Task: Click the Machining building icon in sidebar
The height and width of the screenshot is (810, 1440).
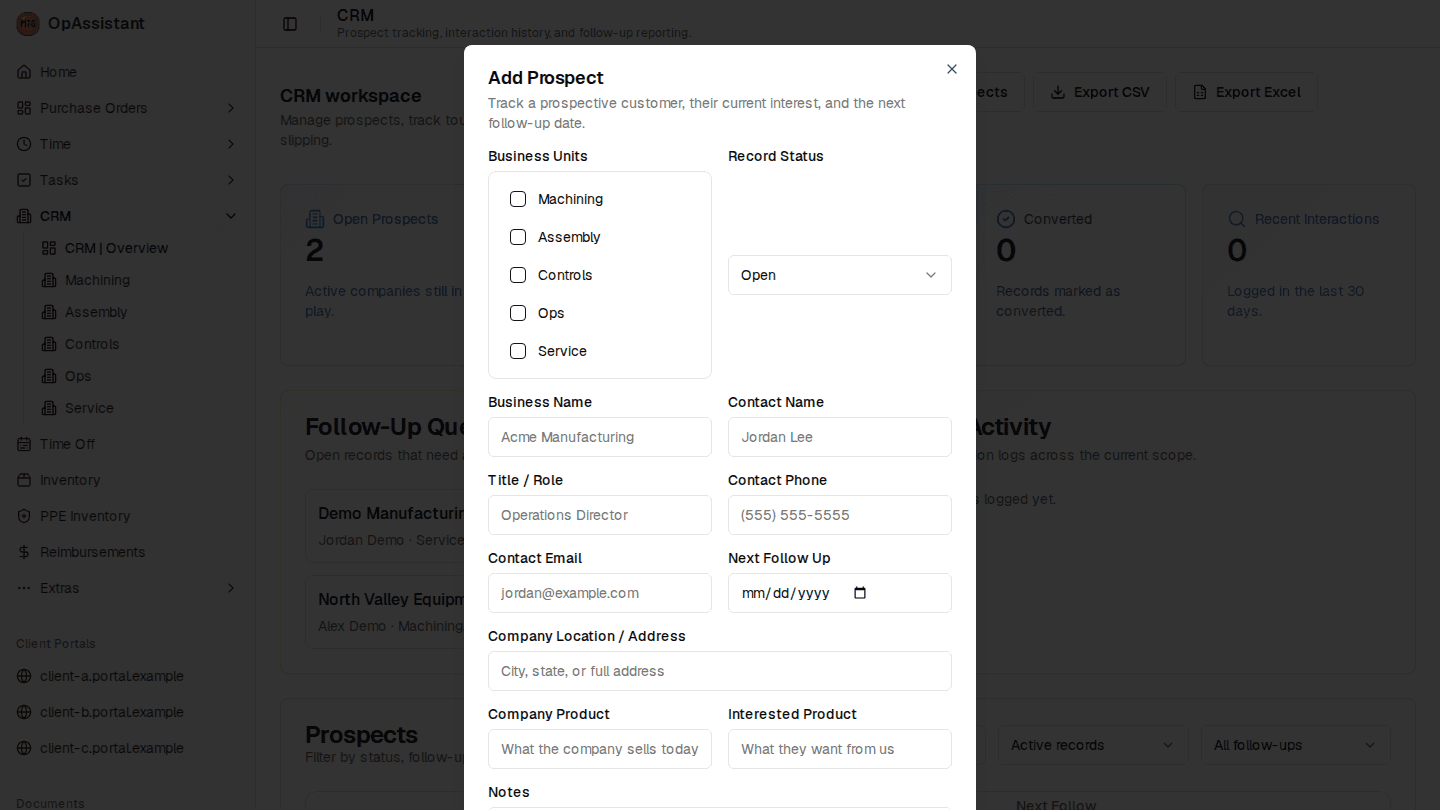Action: click(x=49, y=280)
